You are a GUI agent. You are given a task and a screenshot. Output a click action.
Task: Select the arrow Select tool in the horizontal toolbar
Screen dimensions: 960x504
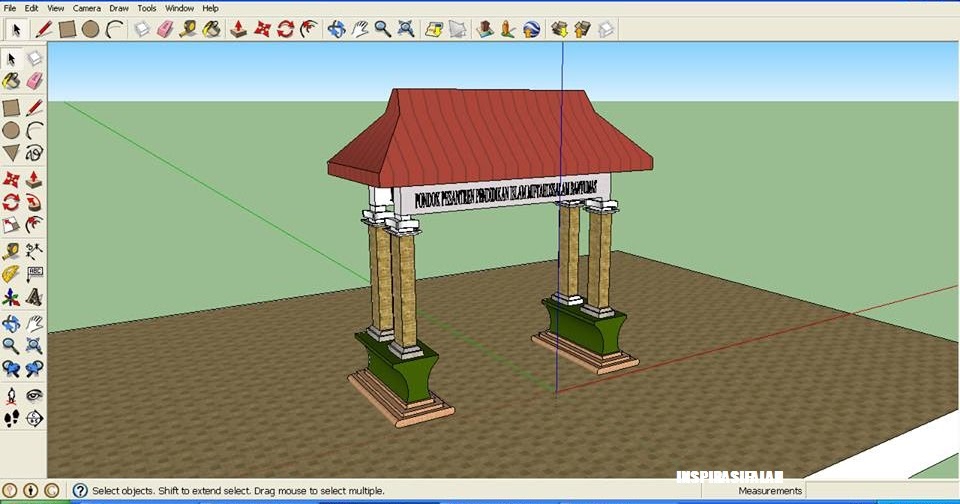[17, 29]
